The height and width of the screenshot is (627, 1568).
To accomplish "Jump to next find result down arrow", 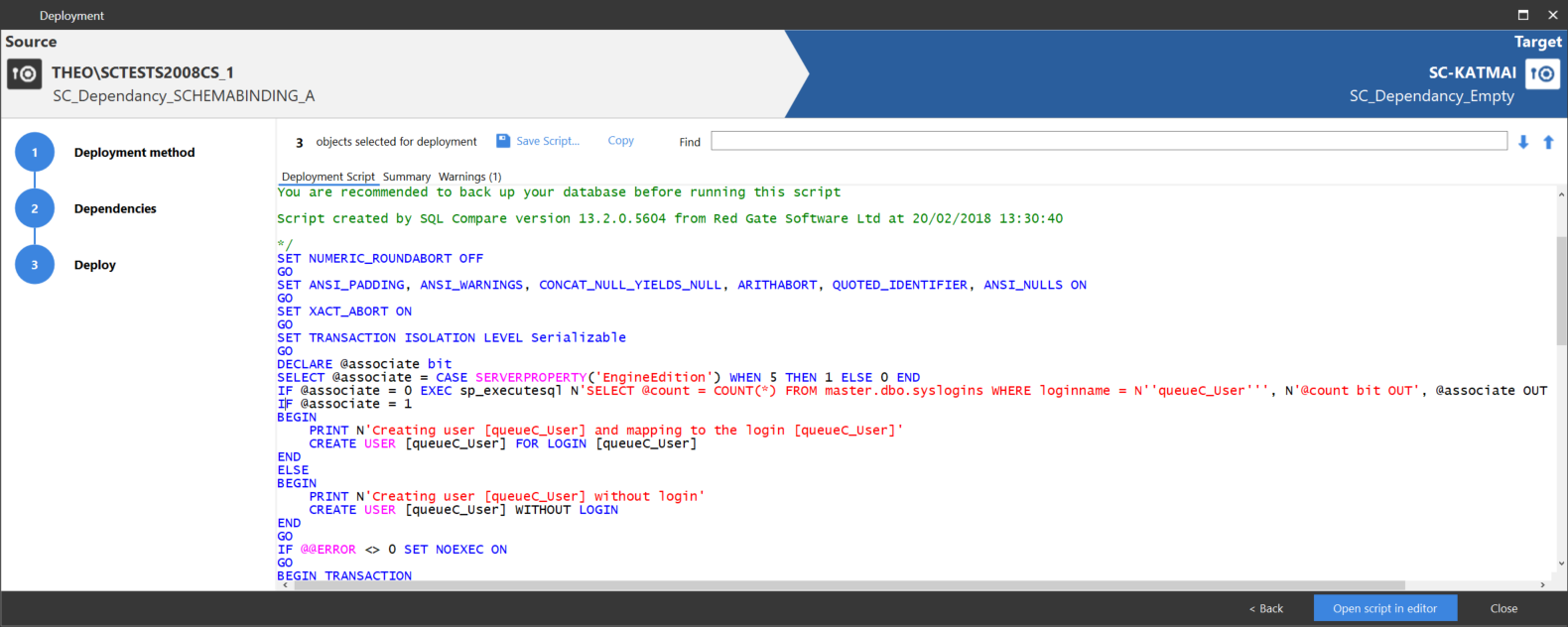I will point(1523,142).
